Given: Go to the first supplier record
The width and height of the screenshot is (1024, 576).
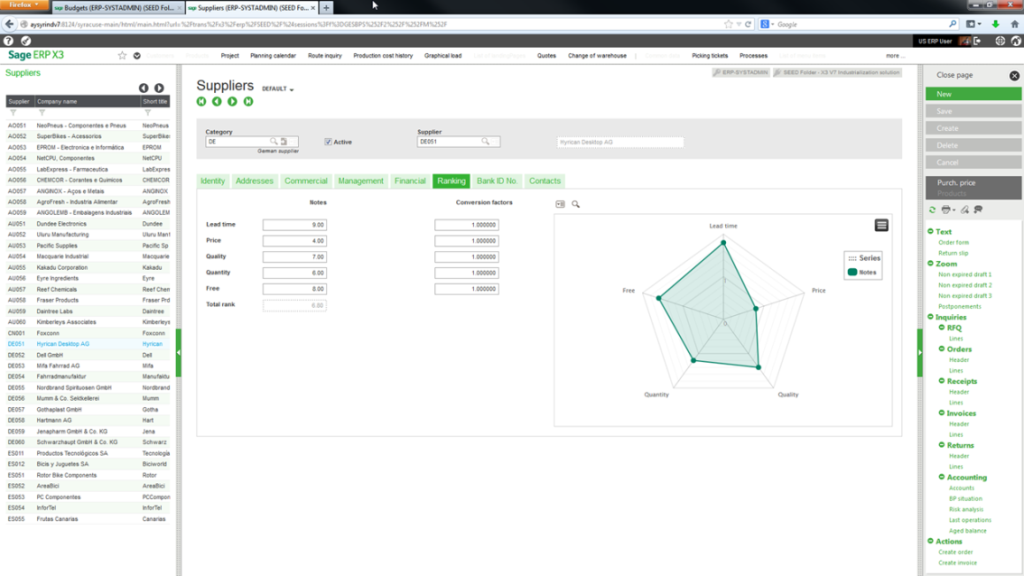Looking at the screenshot, I should pos(201,101).
